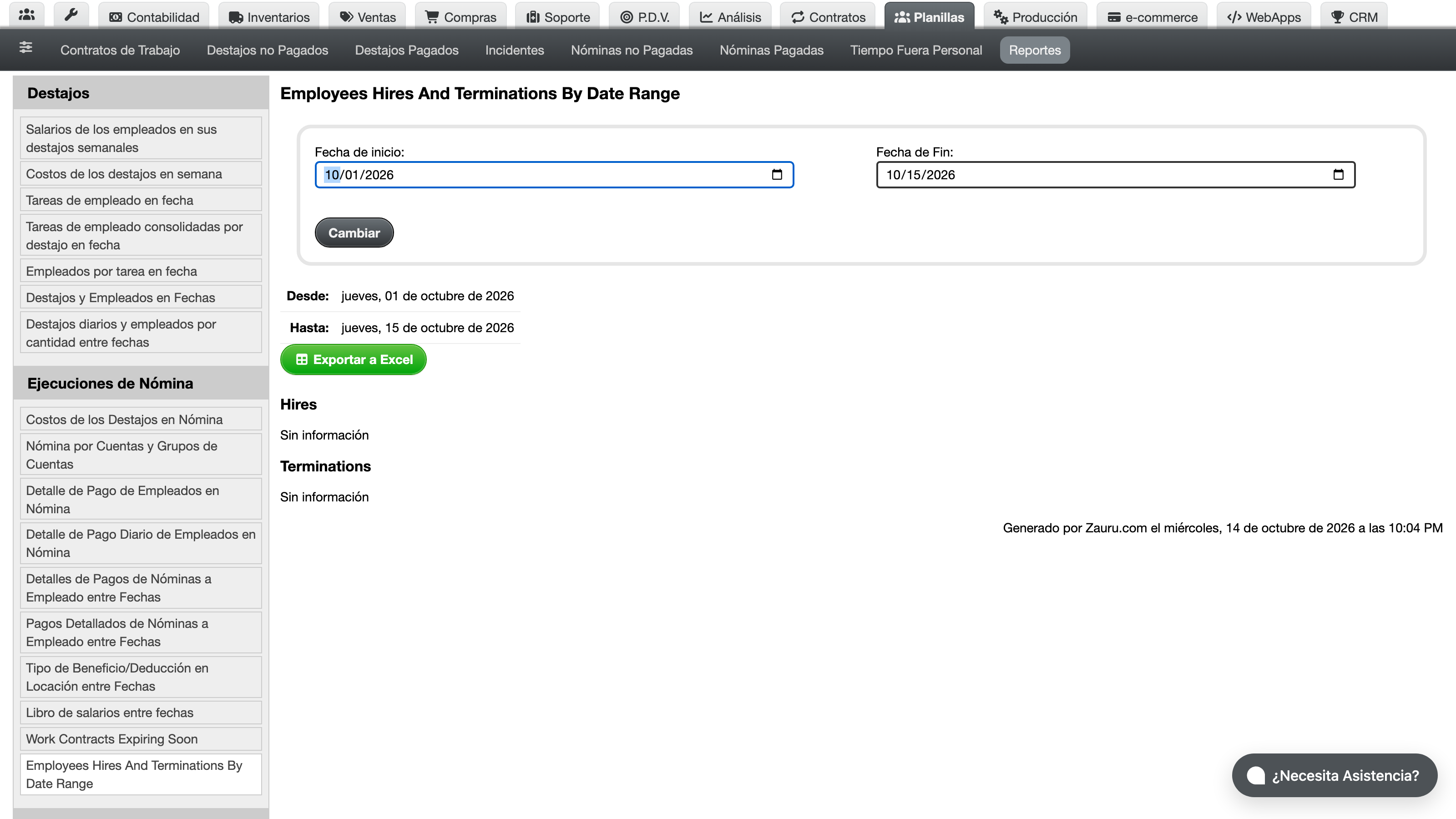Open Tiempo Fuera Personal section

pos(916,50)
